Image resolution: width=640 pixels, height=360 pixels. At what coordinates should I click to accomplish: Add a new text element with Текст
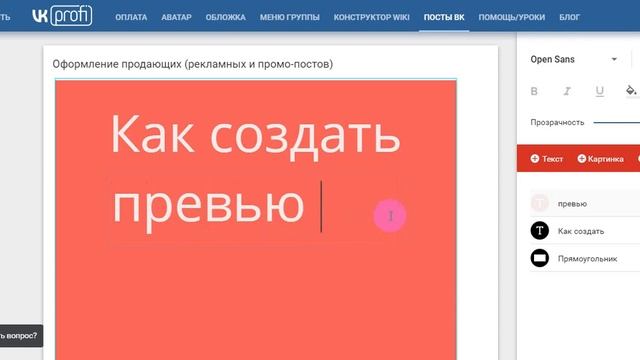click(x=547, y=159)
